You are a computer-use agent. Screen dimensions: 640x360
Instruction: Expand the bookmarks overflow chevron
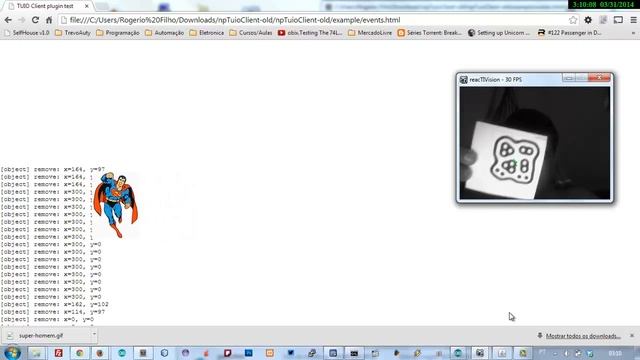coord(633,33)
